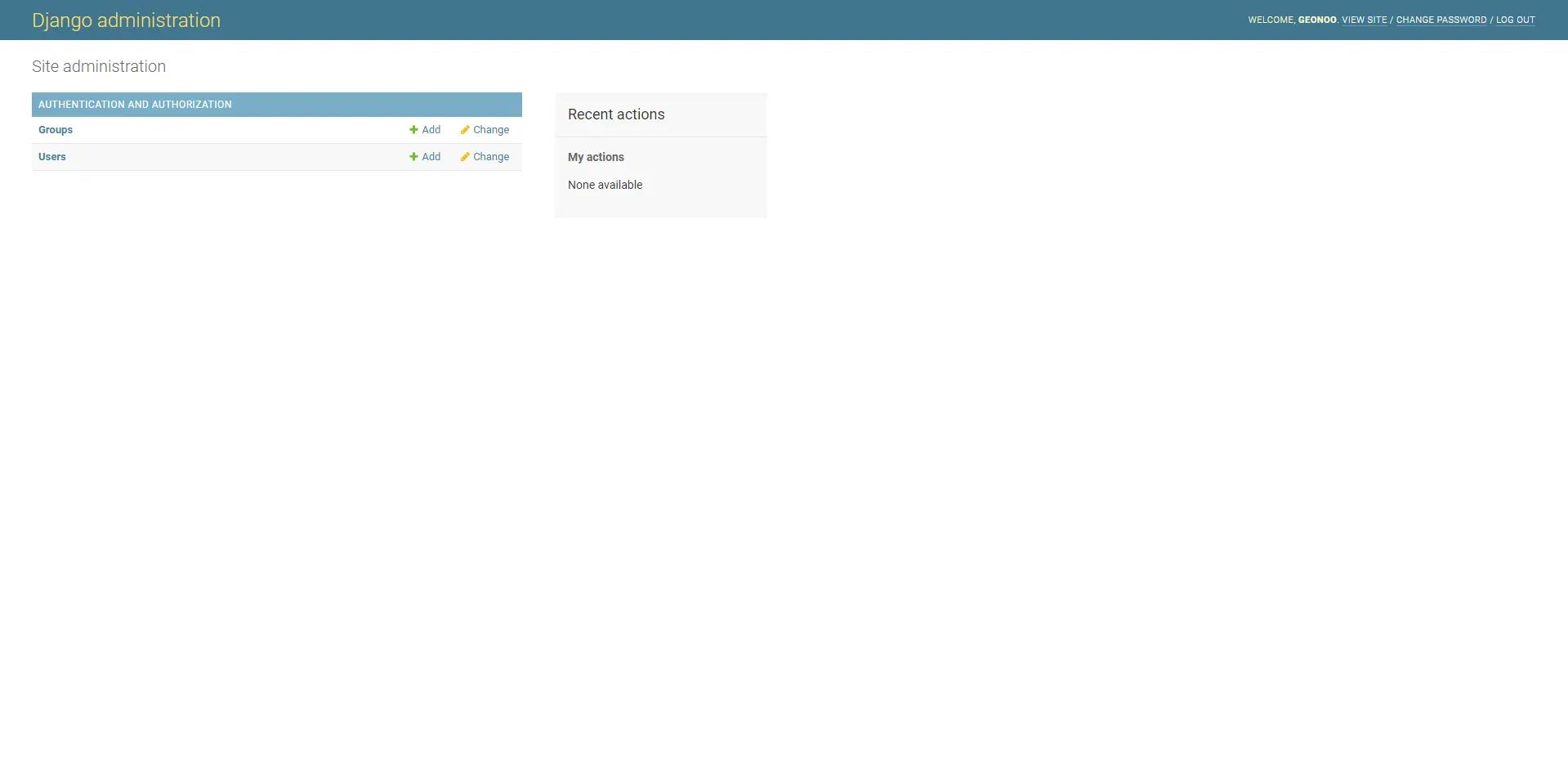Click the GEONOO username in header
The height and width of the screenshot is (757, 1568).
[x=1317, y=20]
